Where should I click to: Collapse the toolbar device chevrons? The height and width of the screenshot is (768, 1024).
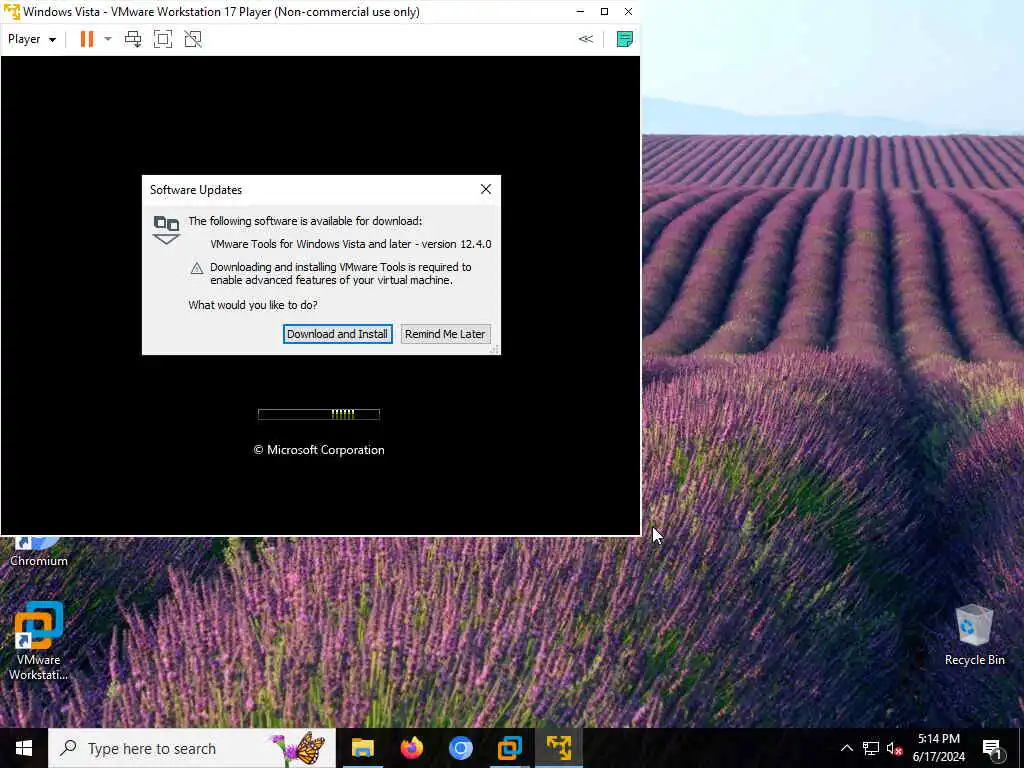point(586,39)
